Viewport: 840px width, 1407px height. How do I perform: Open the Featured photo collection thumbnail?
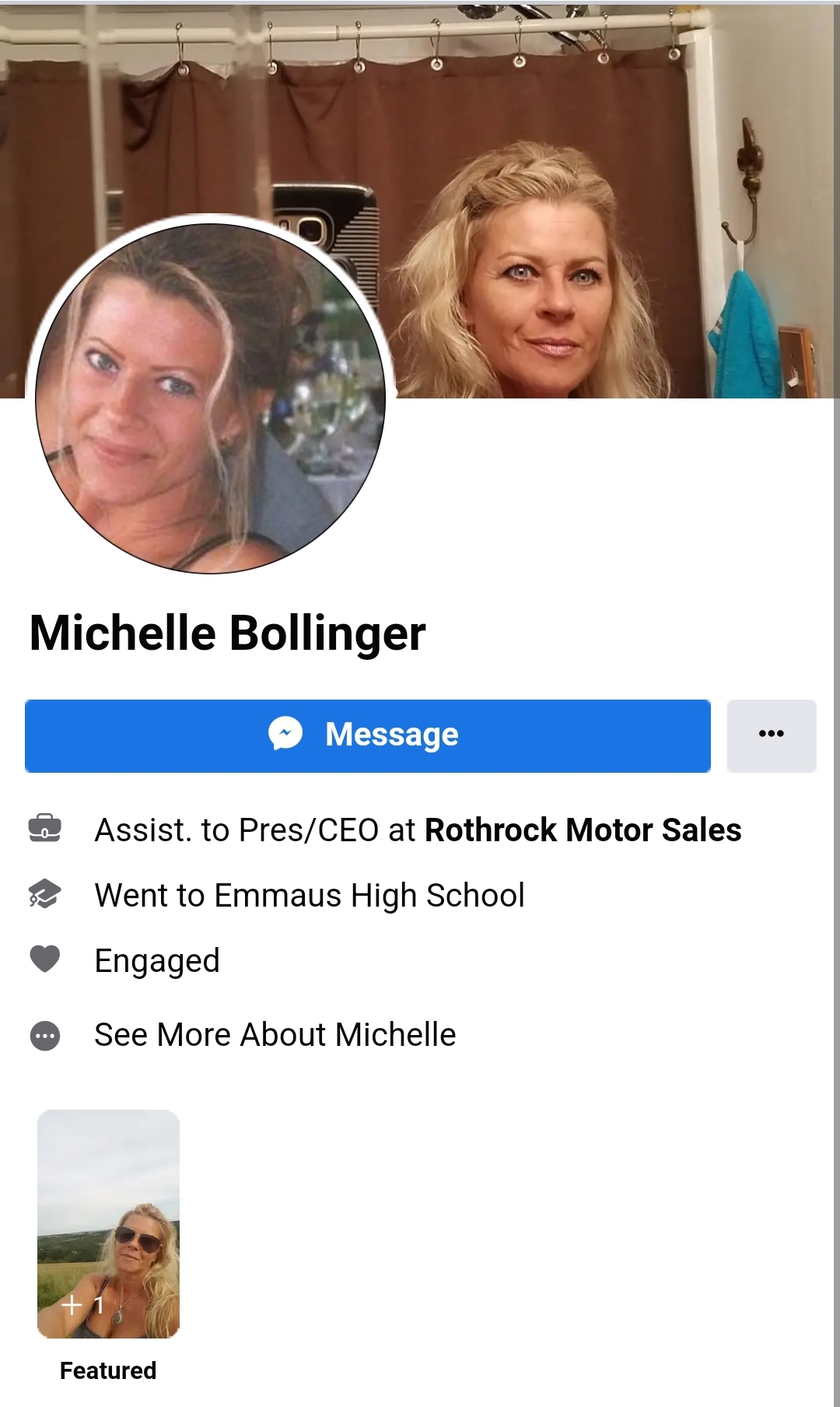108,1224
